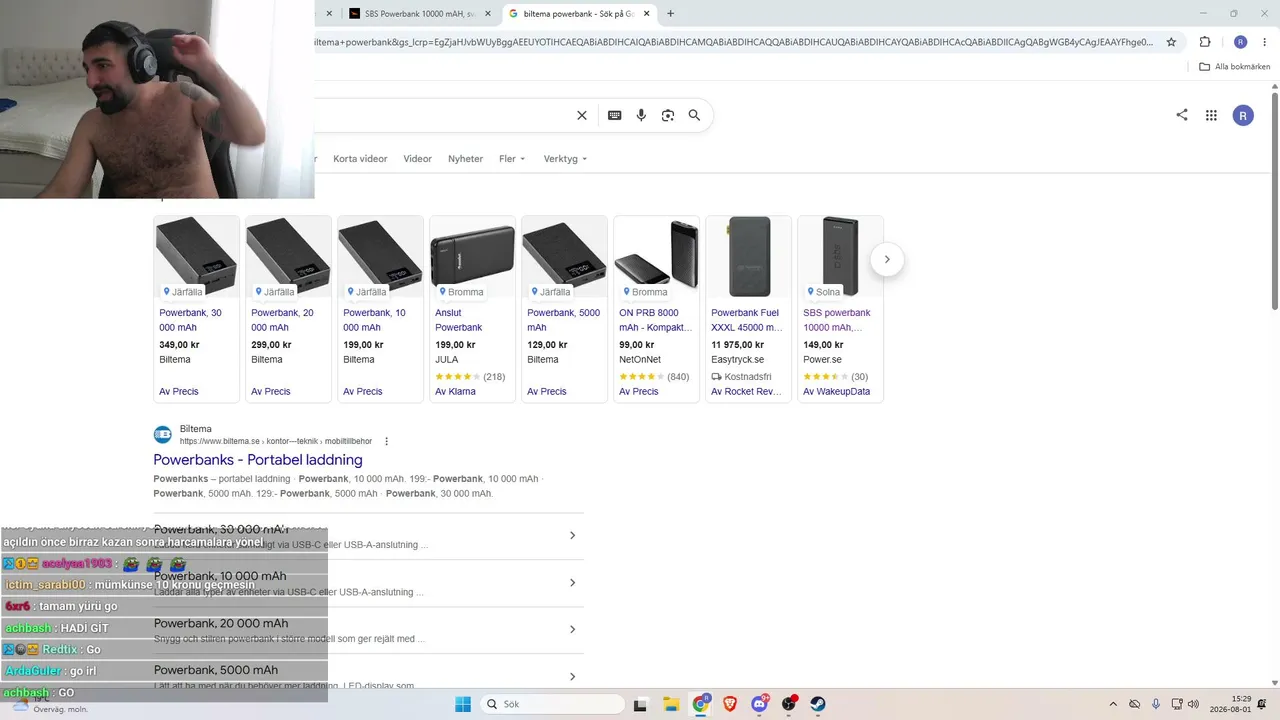Viewport: 1280px width, 720px height.
Task: Open the Windows Start menu
Action: pyautogui.click(x=463, y=704)
